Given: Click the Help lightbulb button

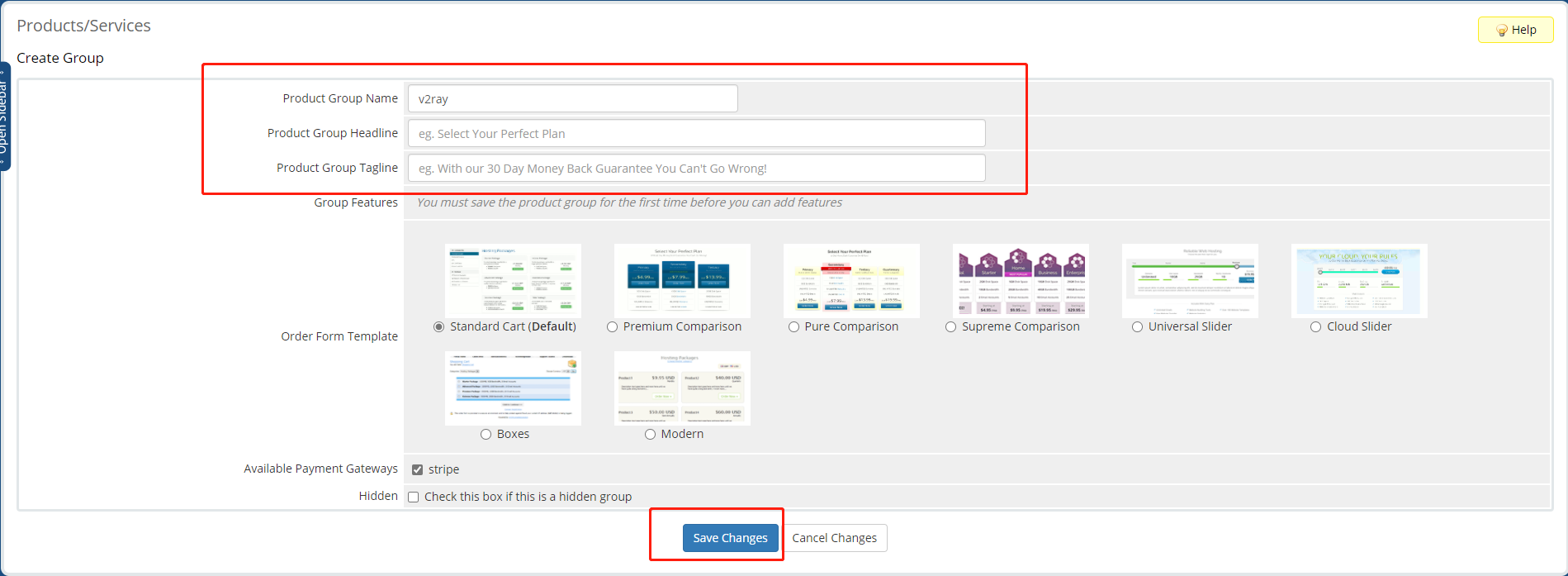Looking at the screenshot, I should (x=1515, y=30).
